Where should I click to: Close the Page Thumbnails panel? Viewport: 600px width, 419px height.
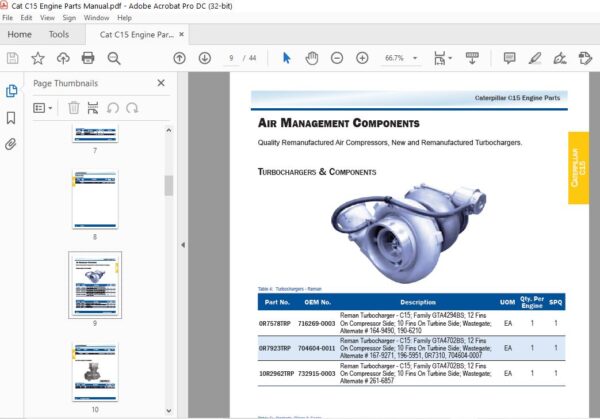pos(161,83)
